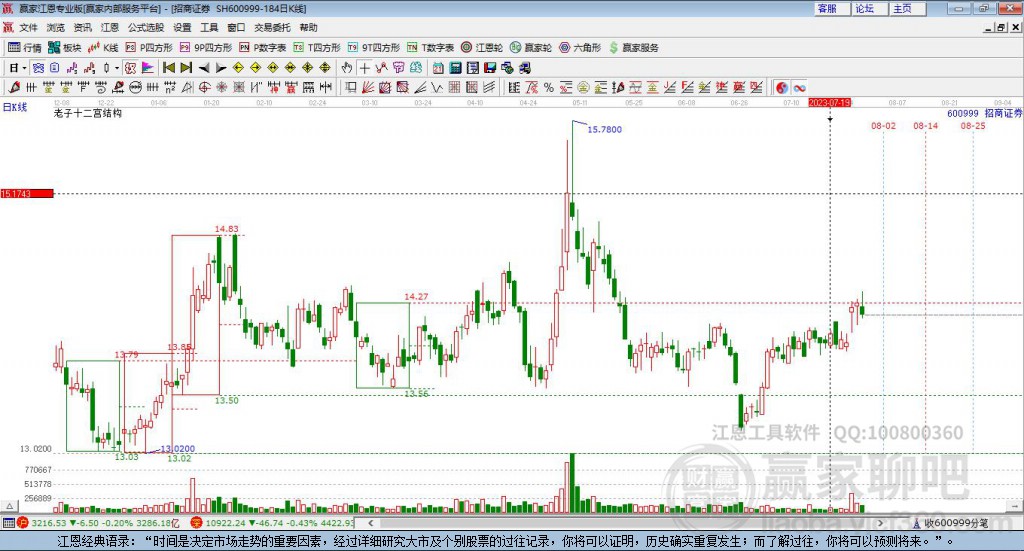Click the 客服 button in title bar
The height and width of the screenshot is (551, 1024).
(831, 8)
